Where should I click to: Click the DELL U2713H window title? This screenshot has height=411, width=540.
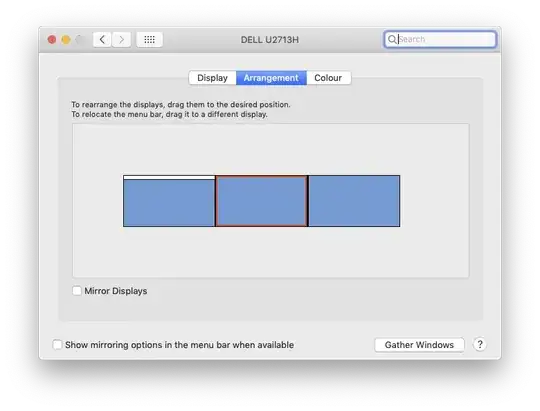(x=270, y=40)
